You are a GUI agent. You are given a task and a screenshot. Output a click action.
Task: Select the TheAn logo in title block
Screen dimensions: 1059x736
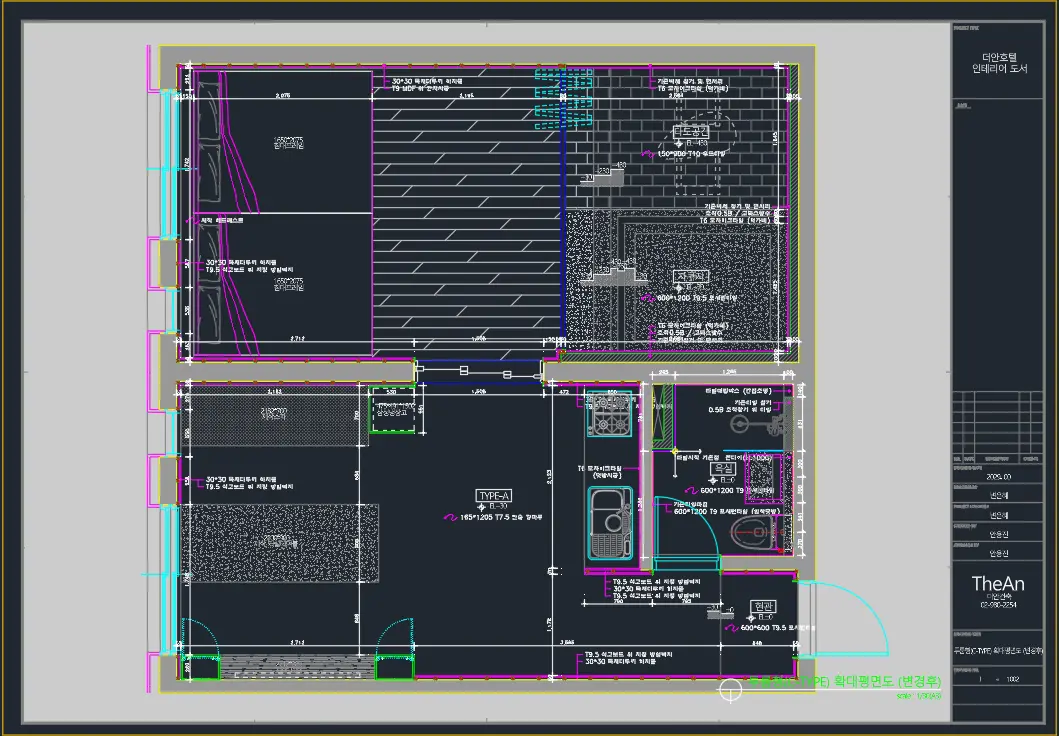coord(998,583)
